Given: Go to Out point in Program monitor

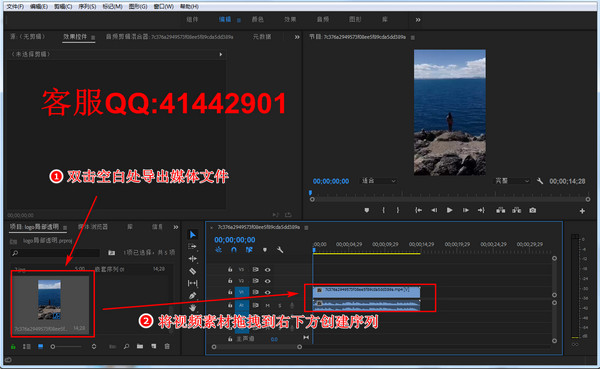Looking at the screenshot, I should coord(481,210).
